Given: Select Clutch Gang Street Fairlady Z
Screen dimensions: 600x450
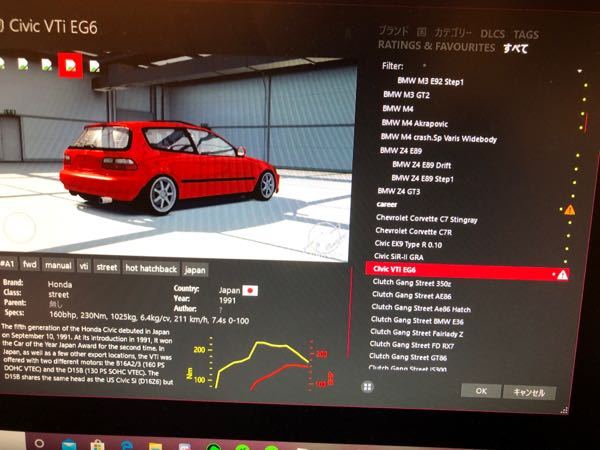Looking at the screenshot, I should point(417,333).
